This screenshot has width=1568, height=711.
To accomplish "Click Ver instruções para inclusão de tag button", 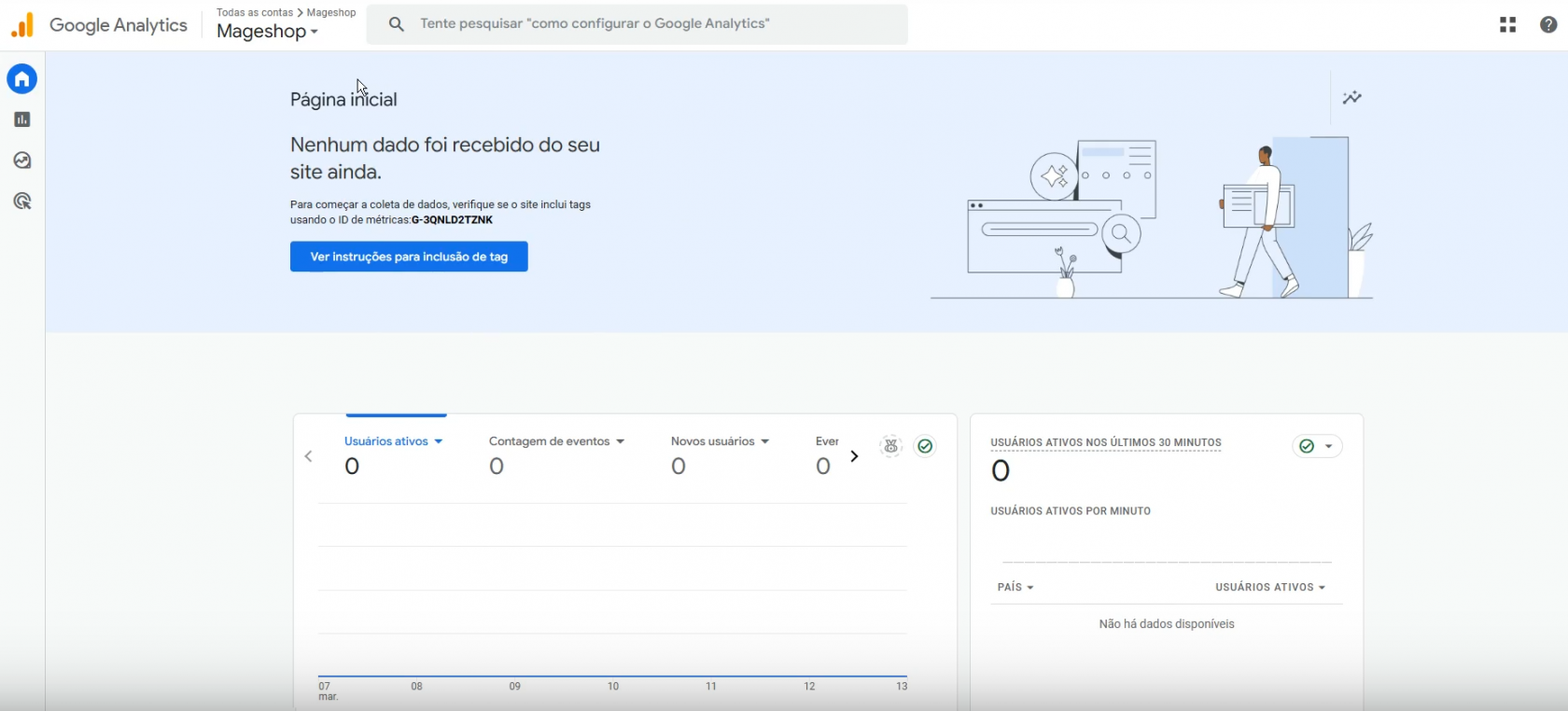I will tap(409, 257).
